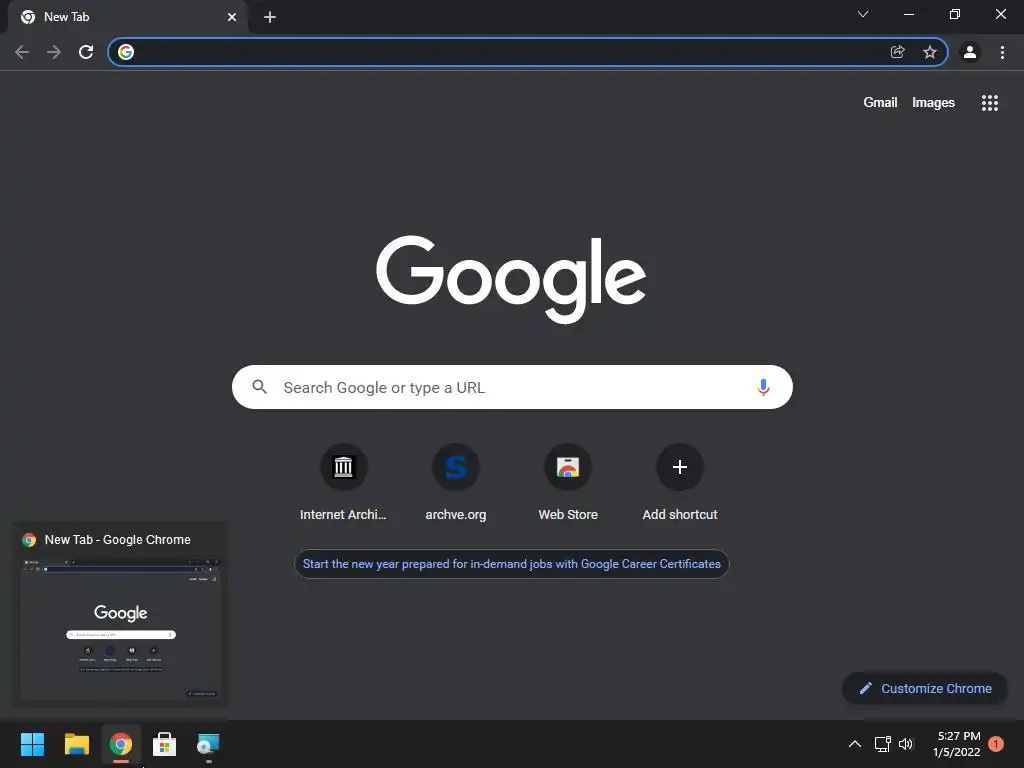Screen dimensions: 1024x768
Task: Close the New Tab tab
Action: pos(232,17)
